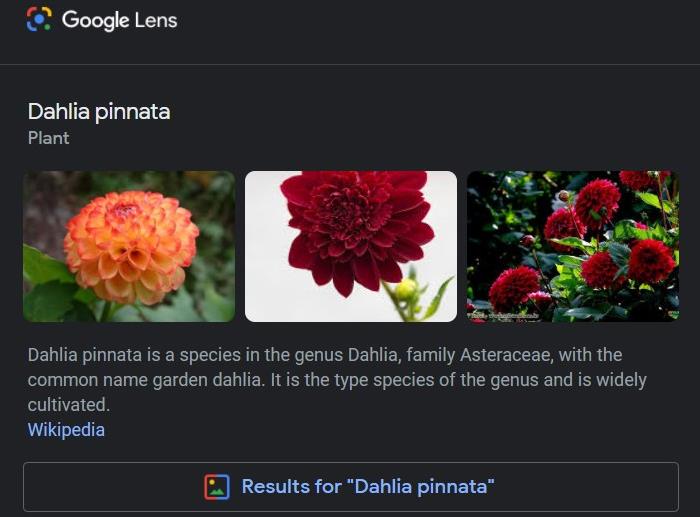Open the orange dahlia thumbnail
Screen dimensions: 700x517
129,246
